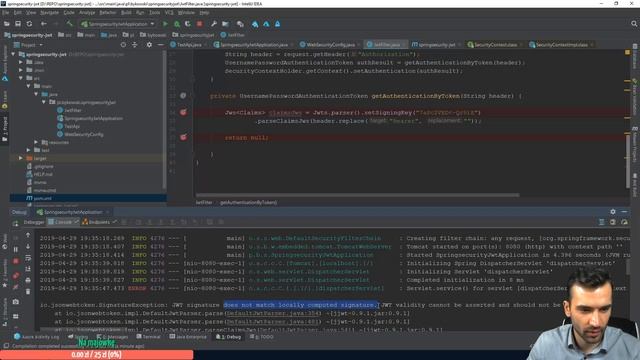Click the camera thread dump icon
This screenshot has width=640, height=360.
pos(16,302)
